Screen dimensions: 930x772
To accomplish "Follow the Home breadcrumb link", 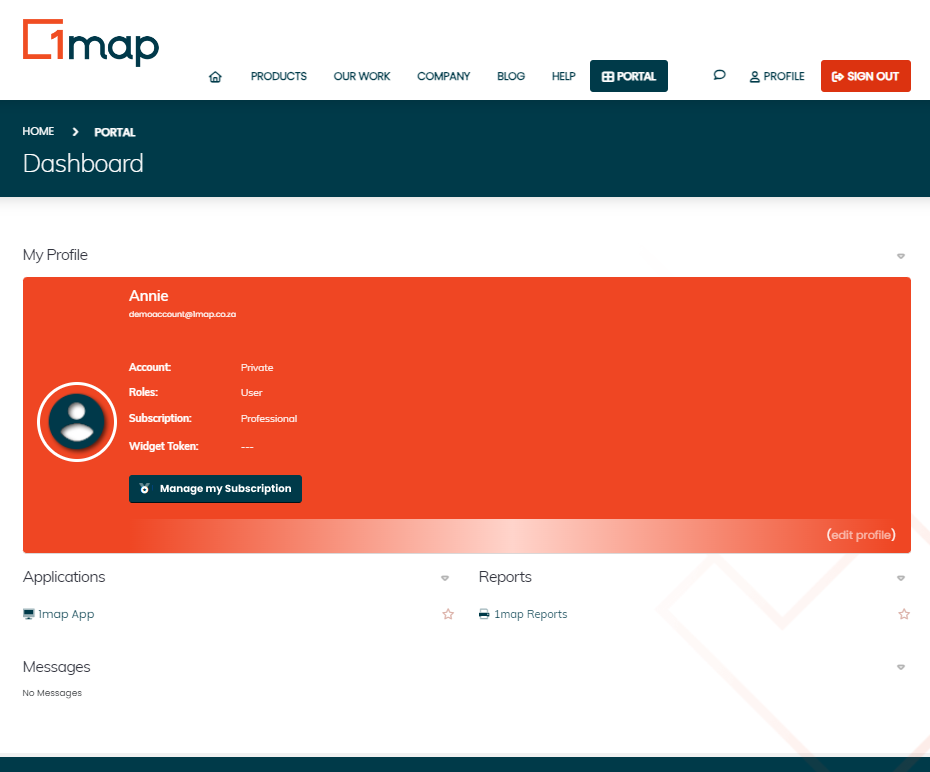I will [x=38, y=131].
